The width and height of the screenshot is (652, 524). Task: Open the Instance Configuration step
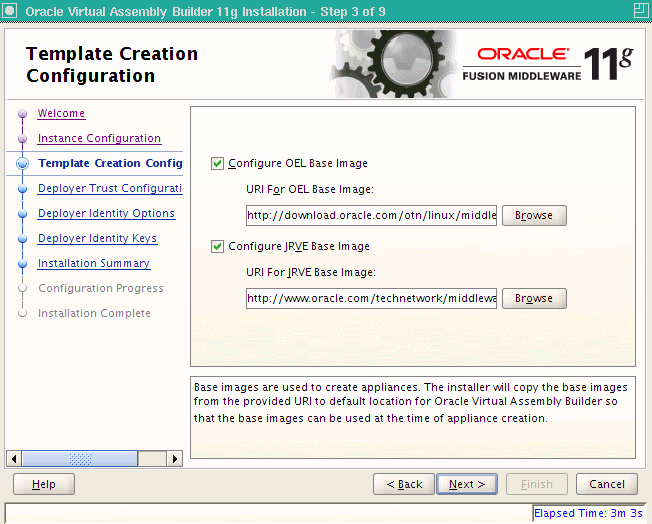(x=99, y=138)
